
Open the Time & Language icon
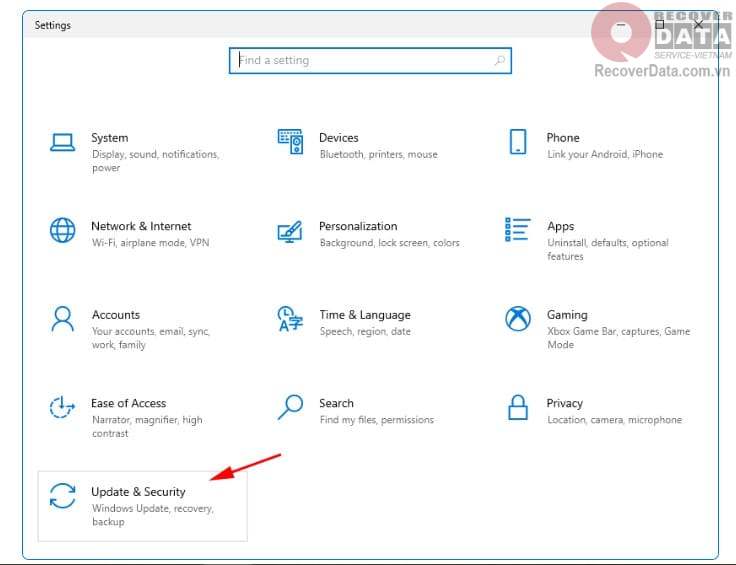tap(290, 319)
